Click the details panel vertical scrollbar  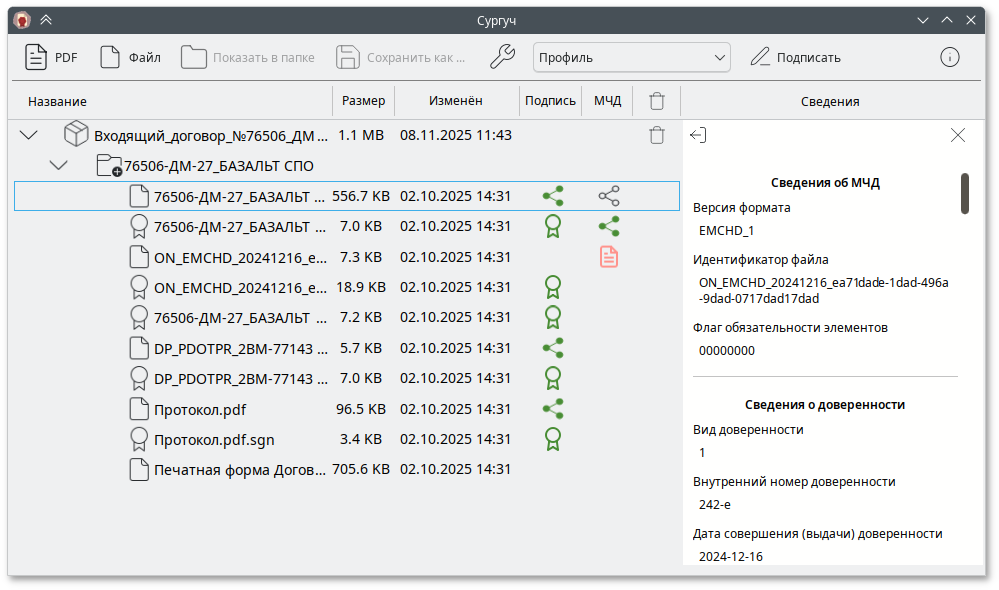point(965,193)
